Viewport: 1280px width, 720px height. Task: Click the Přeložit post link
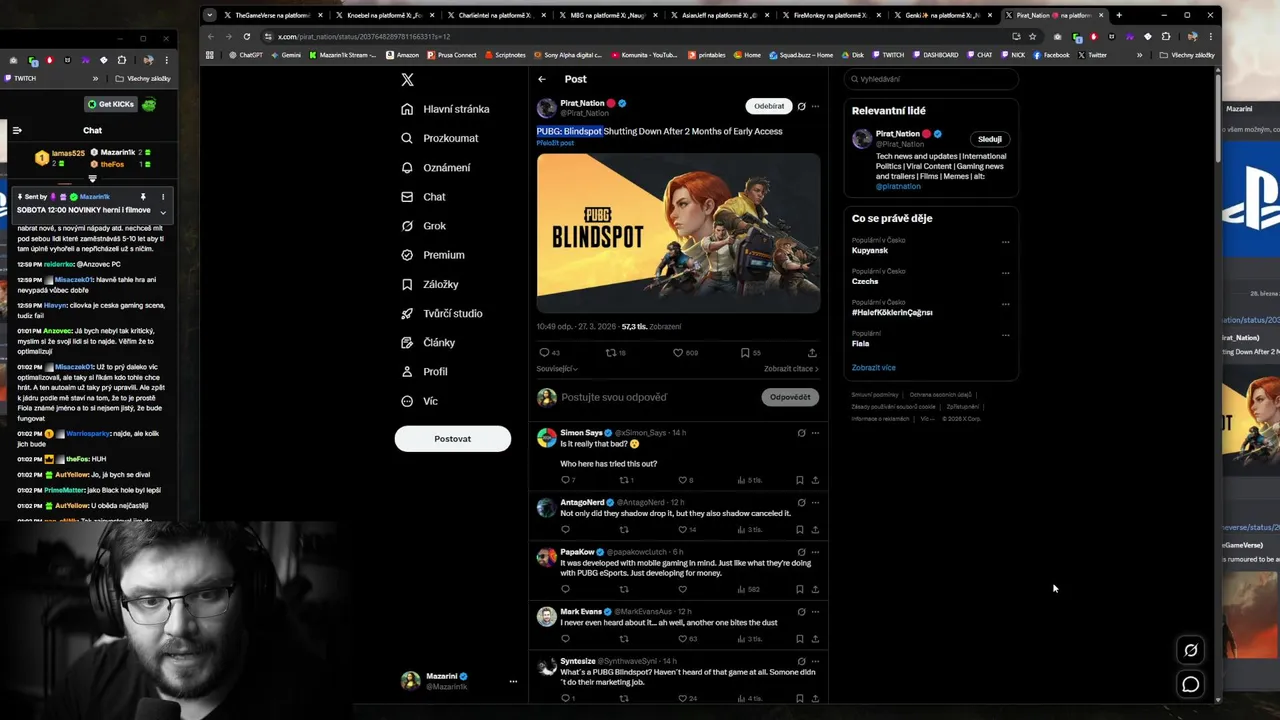click(555, 143)
